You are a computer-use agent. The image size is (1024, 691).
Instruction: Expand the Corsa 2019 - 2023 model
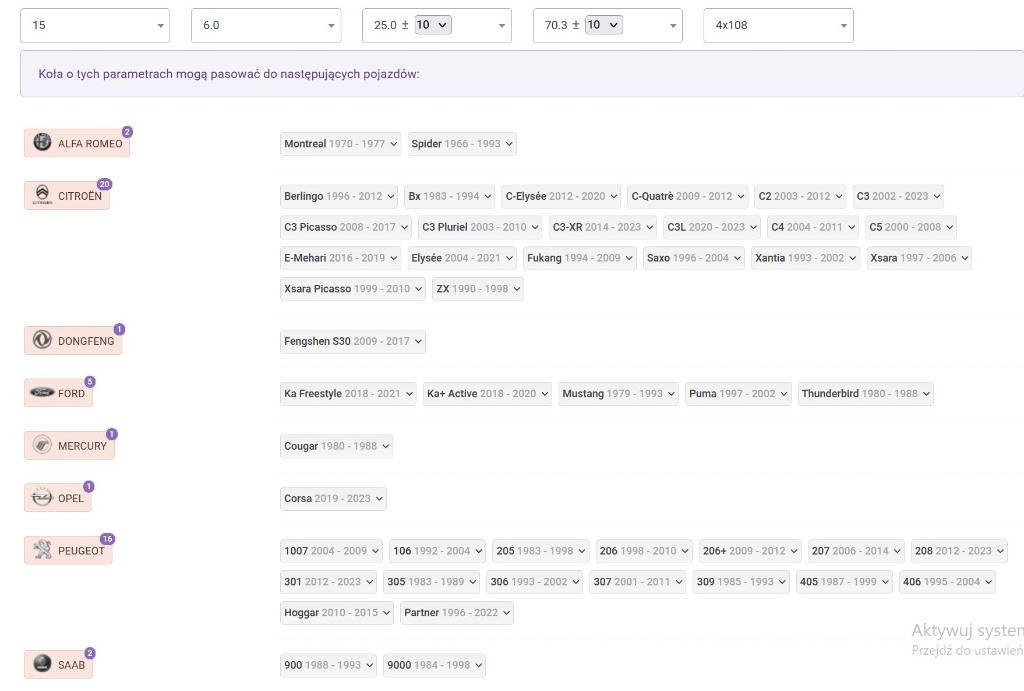[333, 498]
